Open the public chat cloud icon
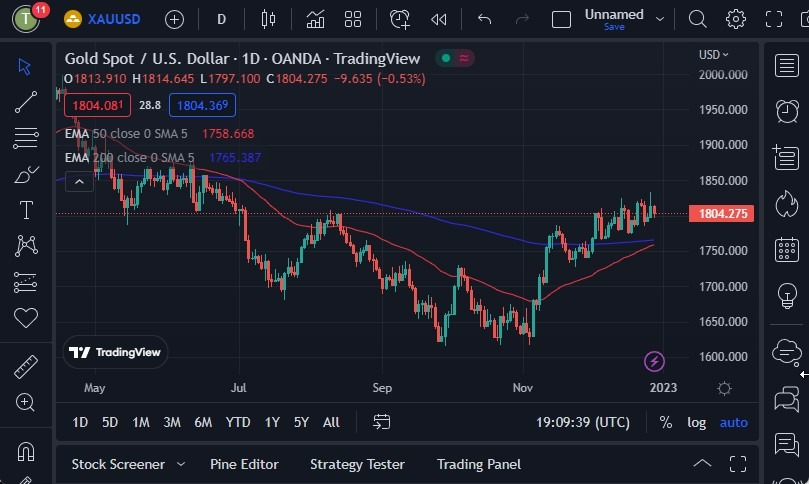Screen dimensions: 809x484 [x=787, y=352]
